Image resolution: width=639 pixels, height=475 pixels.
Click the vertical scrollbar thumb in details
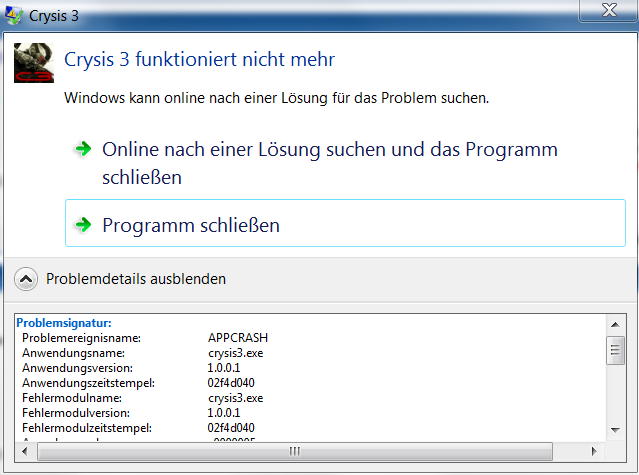pyautogui.click(x=615, y=350)
